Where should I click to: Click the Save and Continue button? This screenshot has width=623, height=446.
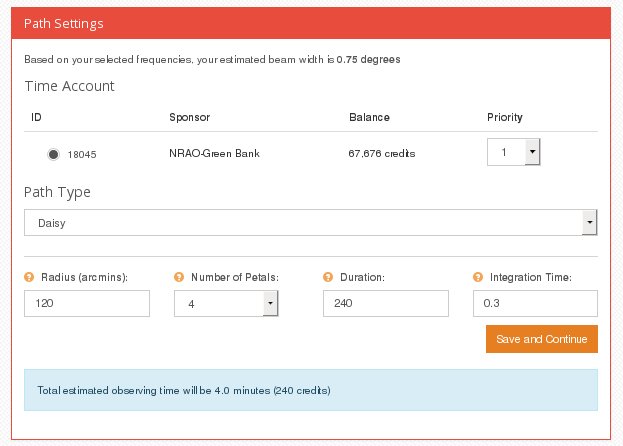coord(542,339)
